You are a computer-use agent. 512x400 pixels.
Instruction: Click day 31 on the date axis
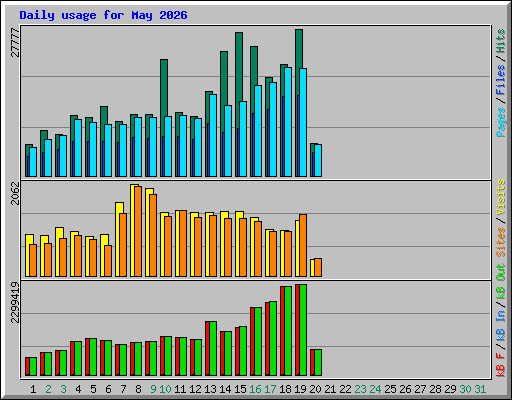[480, 389]
